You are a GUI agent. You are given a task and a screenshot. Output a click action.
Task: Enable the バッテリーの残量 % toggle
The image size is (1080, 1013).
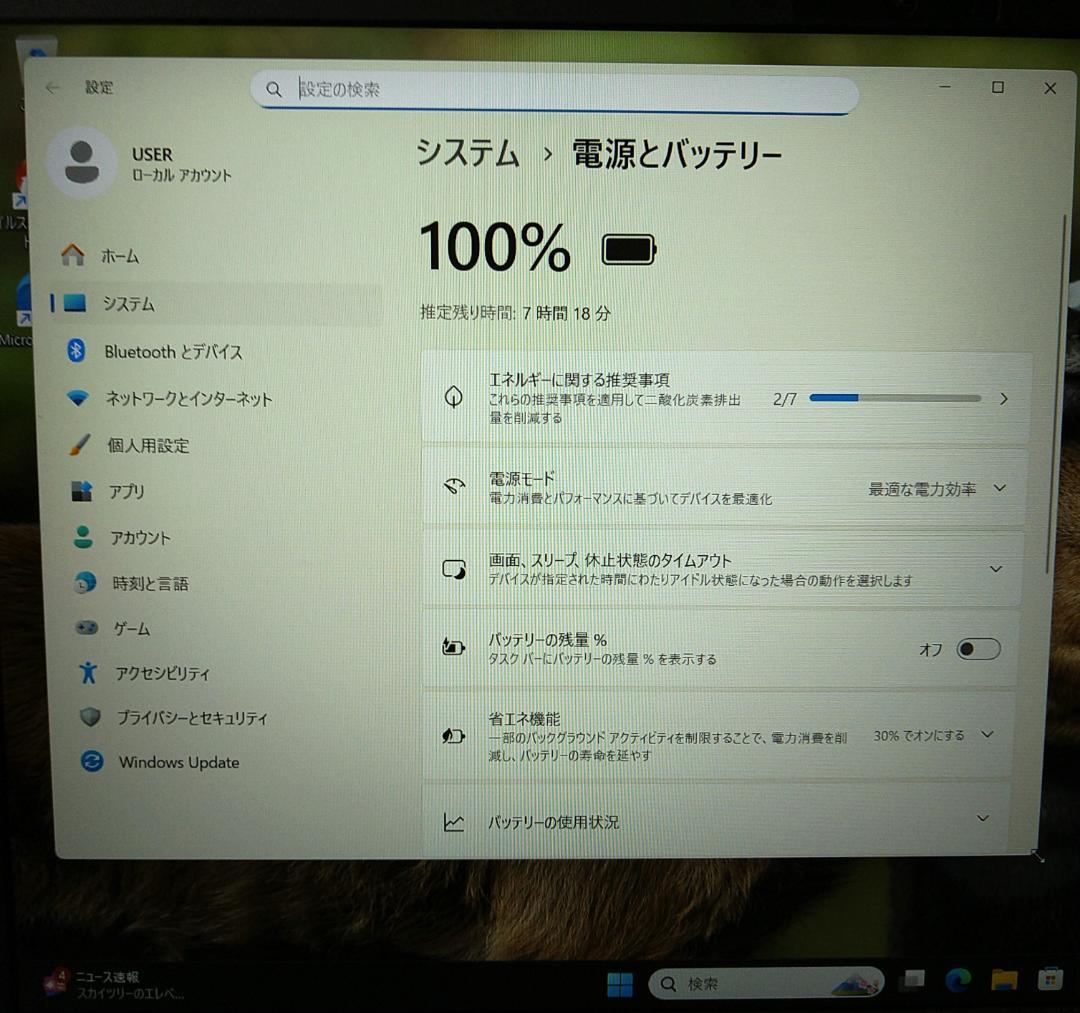click(x=977, y=649)
